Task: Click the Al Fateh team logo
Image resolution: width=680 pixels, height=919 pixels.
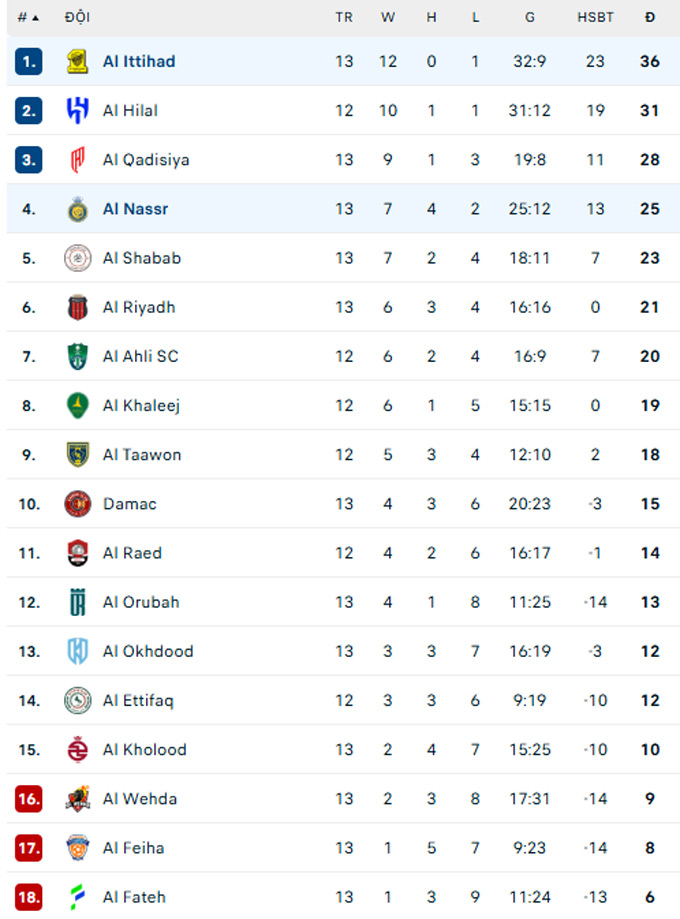Action: click(77, 897)
